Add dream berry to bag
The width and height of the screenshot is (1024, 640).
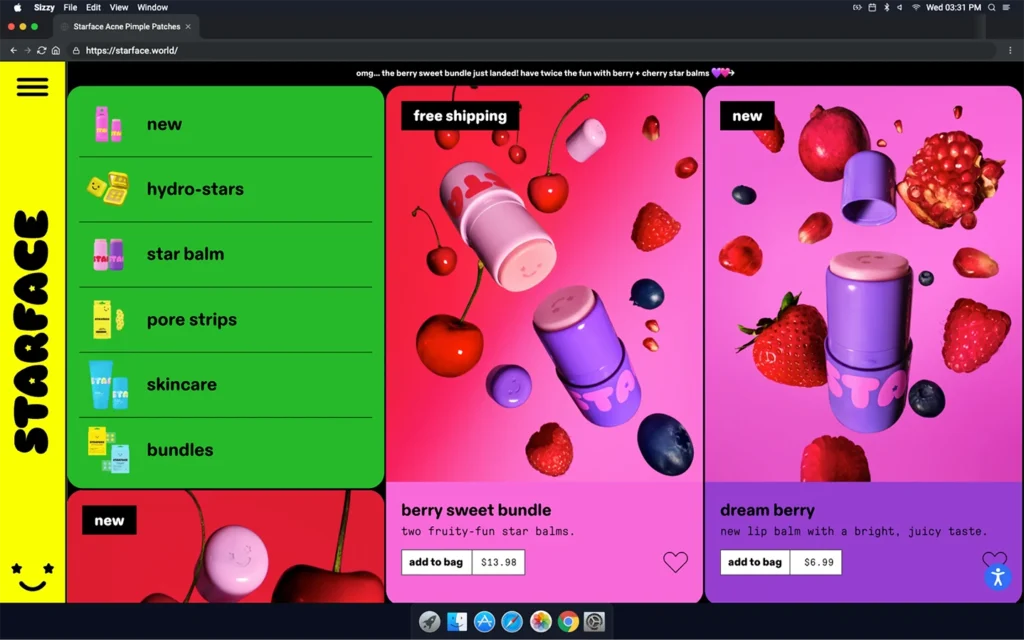tap(755, 562)
